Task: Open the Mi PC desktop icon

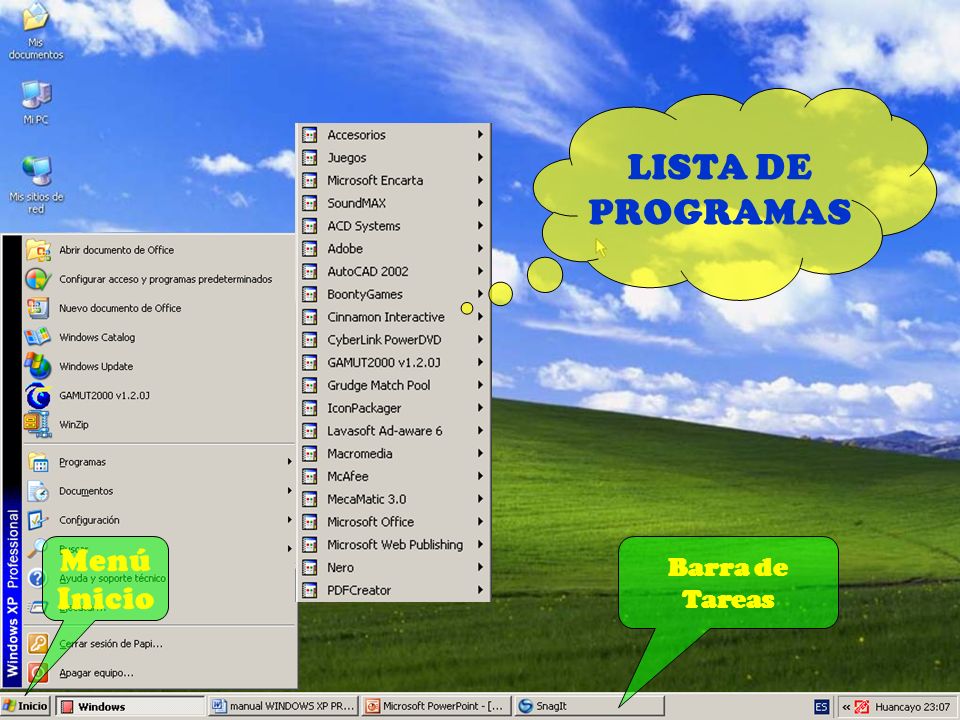Action: pos(36,102)
